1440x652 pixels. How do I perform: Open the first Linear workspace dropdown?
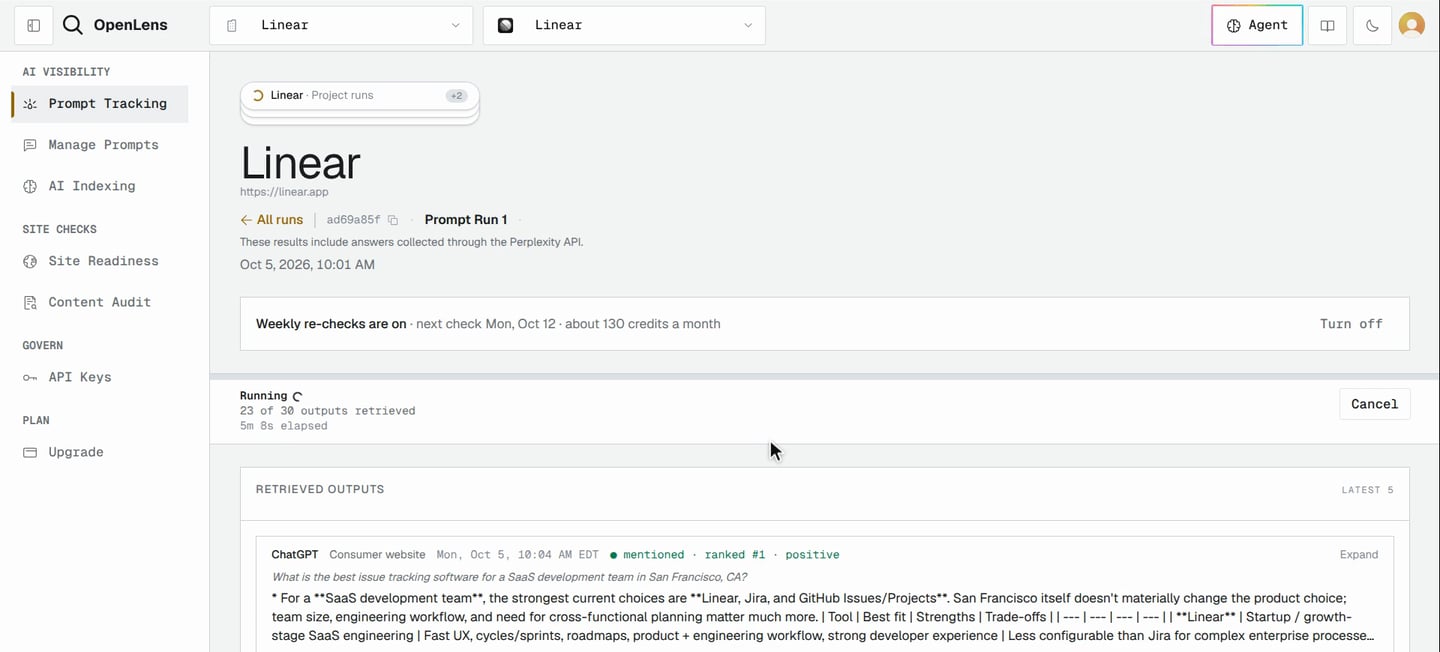click(341, 26)
